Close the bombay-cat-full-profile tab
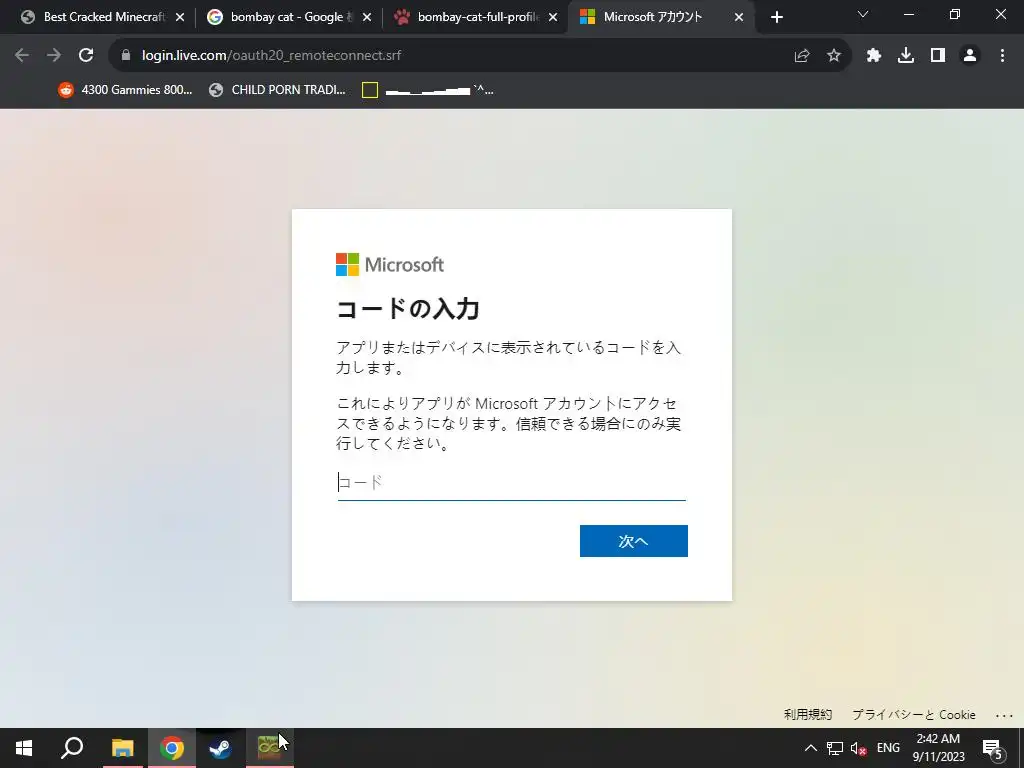The height and width of the screenshot is (768, 1024). tap(553, 18)
